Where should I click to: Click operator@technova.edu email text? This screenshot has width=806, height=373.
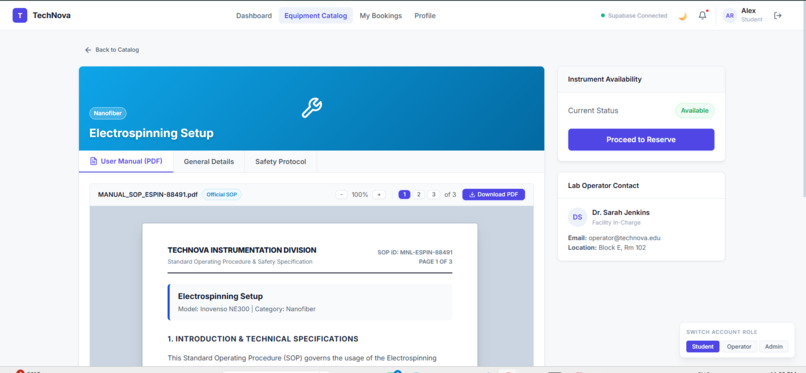625,238
